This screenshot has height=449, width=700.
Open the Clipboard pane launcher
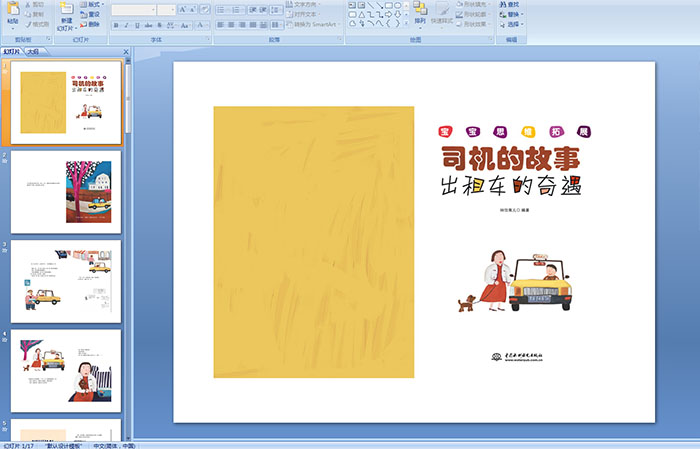(49, 40)
